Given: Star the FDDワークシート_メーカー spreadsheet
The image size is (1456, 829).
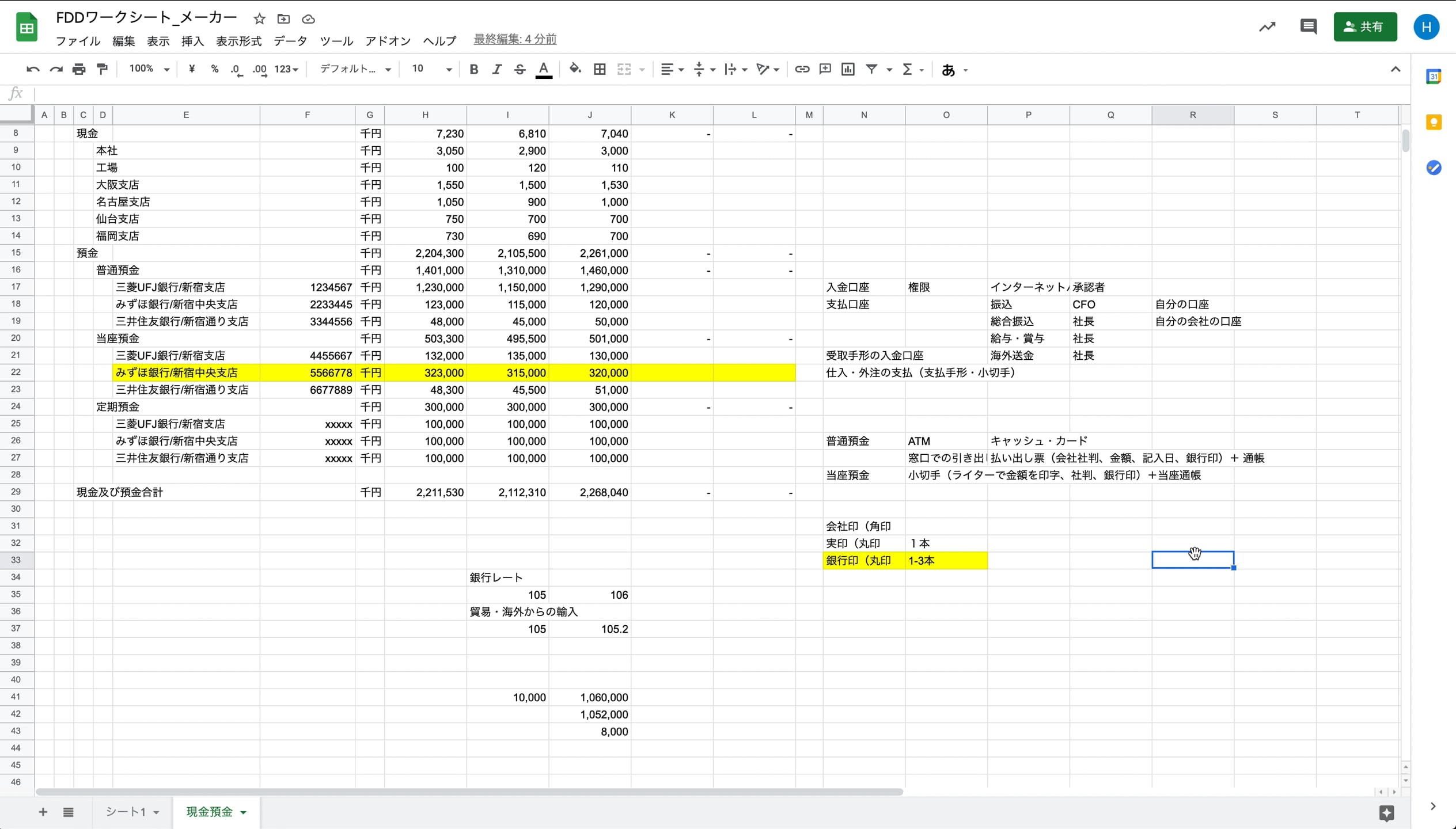Looking at the screenshot, I should [259, 18].
